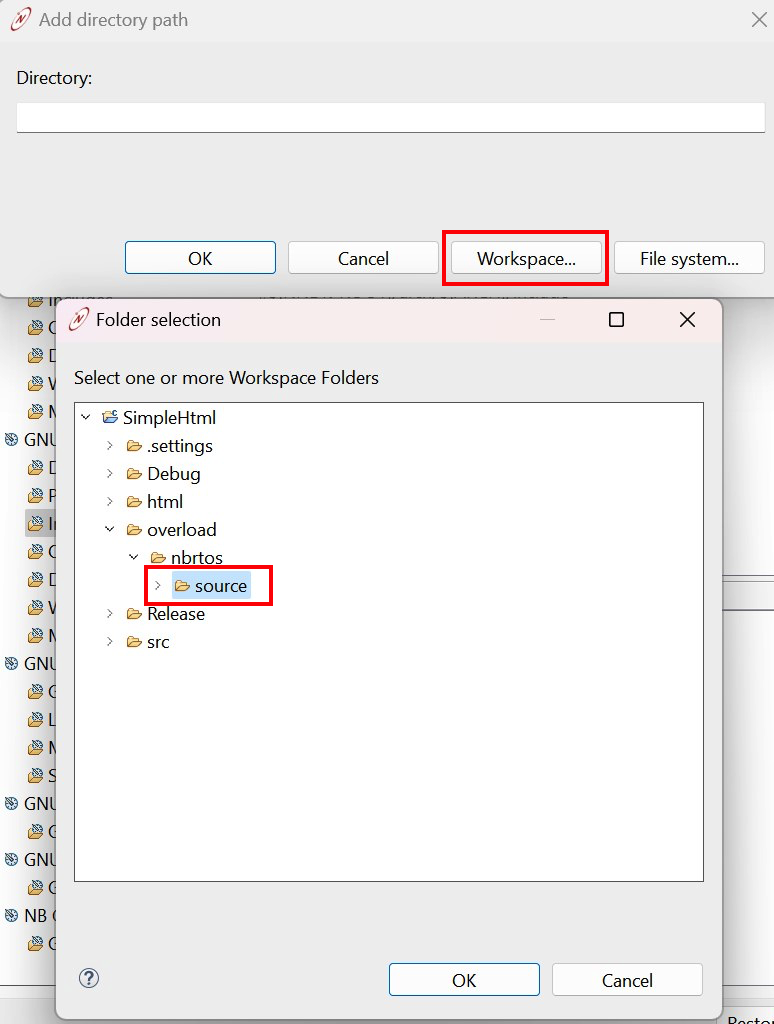Type in the Directory input field
Viewport: 774px width, 1024px height.
390,117
